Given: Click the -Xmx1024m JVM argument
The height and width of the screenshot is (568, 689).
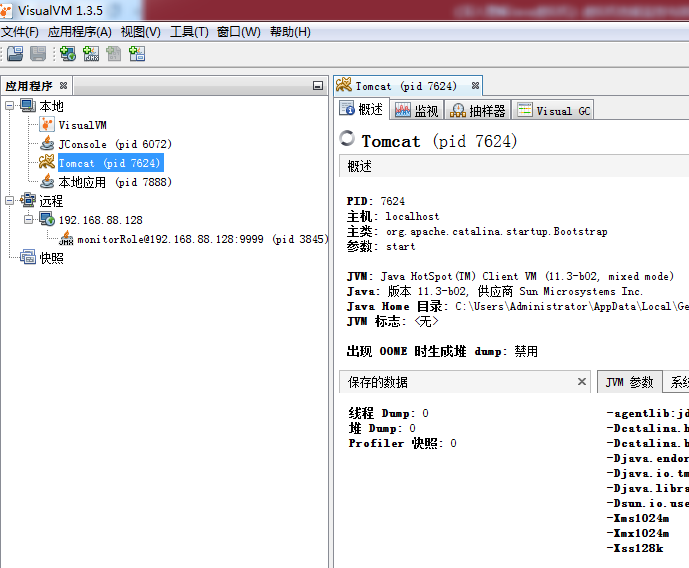Looking at the screenshot, I should click(638, 533).
